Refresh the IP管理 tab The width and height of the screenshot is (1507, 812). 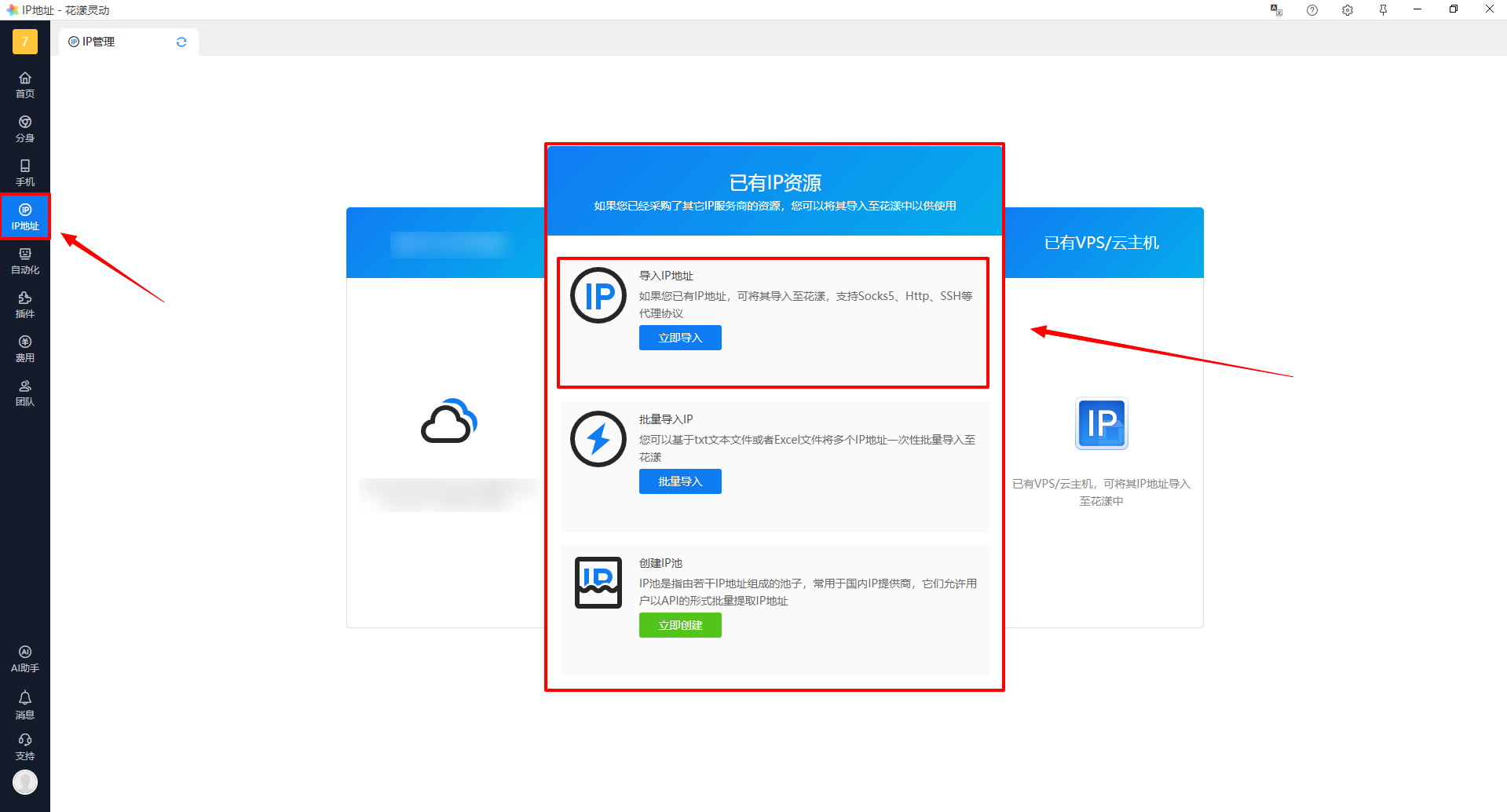(181, 42)
